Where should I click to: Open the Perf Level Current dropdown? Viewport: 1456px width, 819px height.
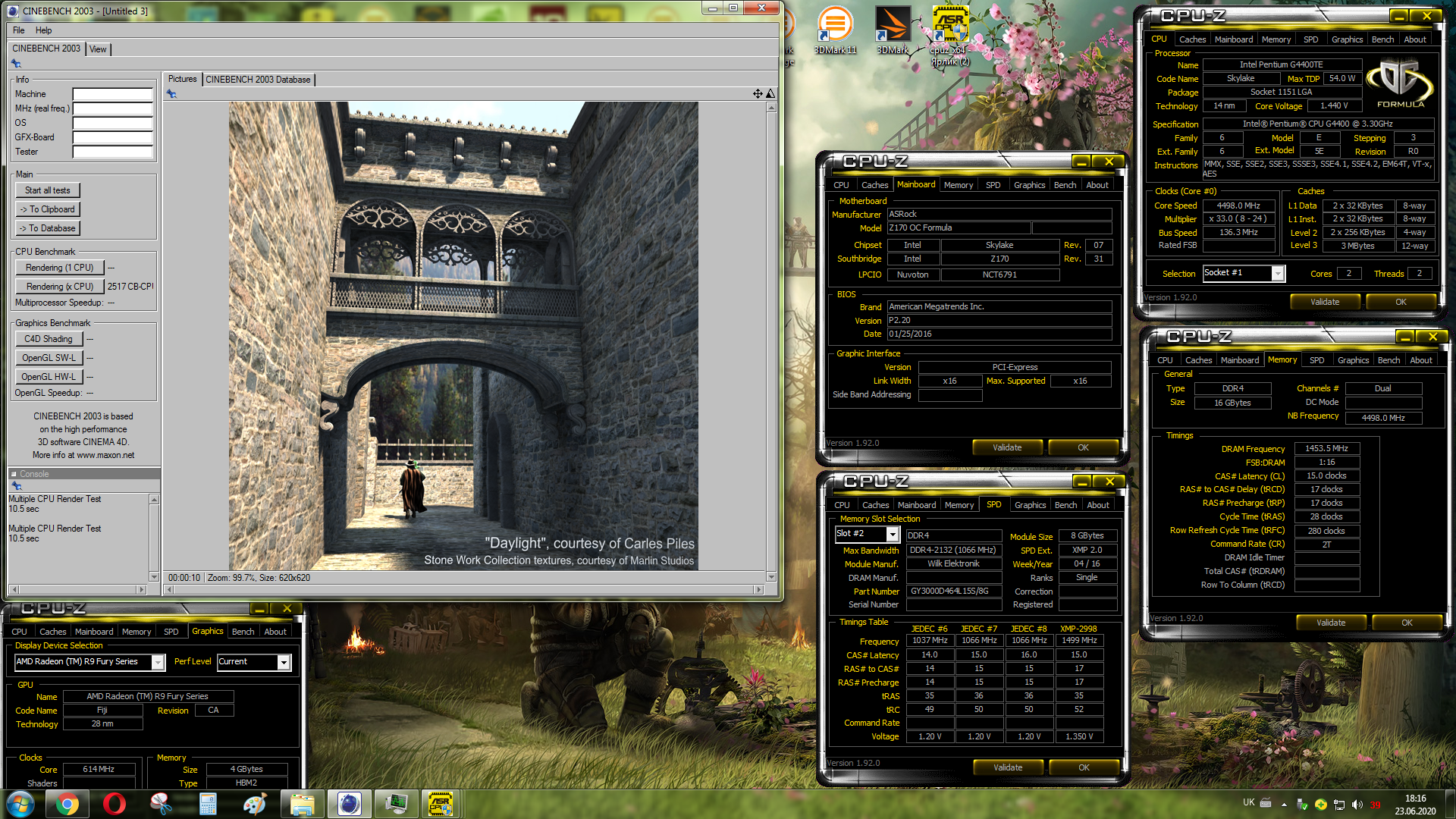(284, 663)
